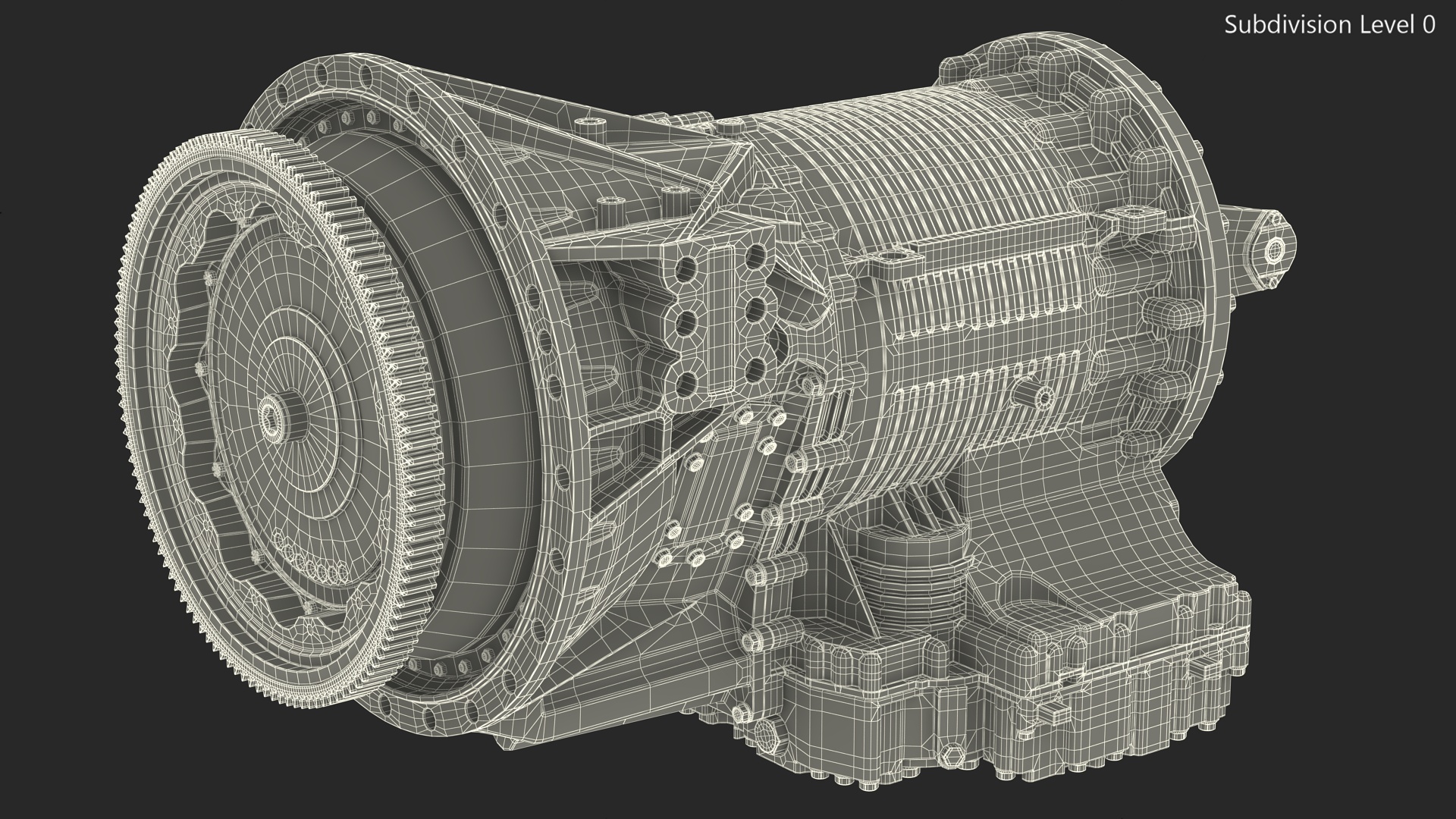
Task: Click the center hub of the flywheel
Action: (270, 419)
